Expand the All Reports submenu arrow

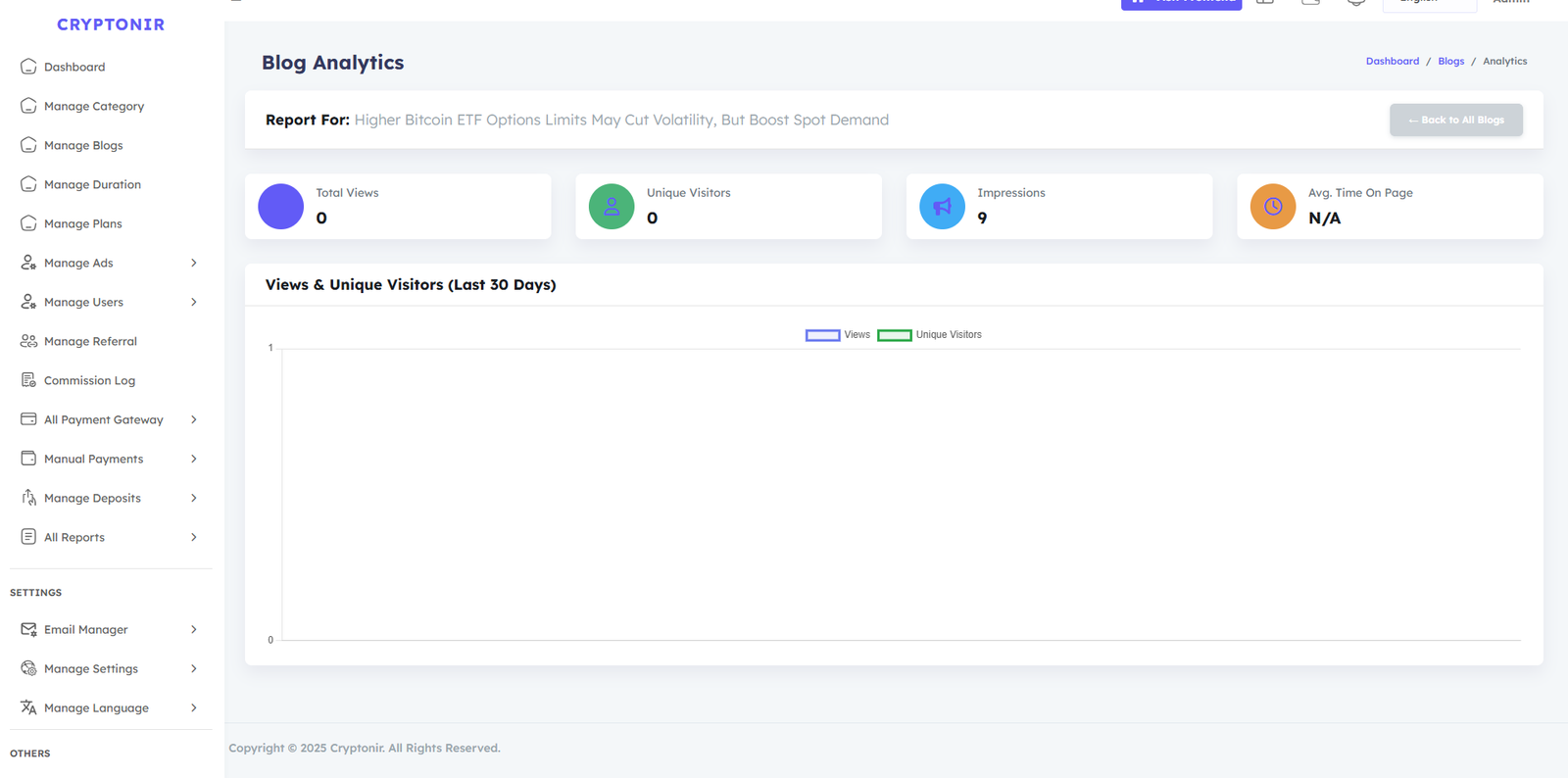point(193,537)
